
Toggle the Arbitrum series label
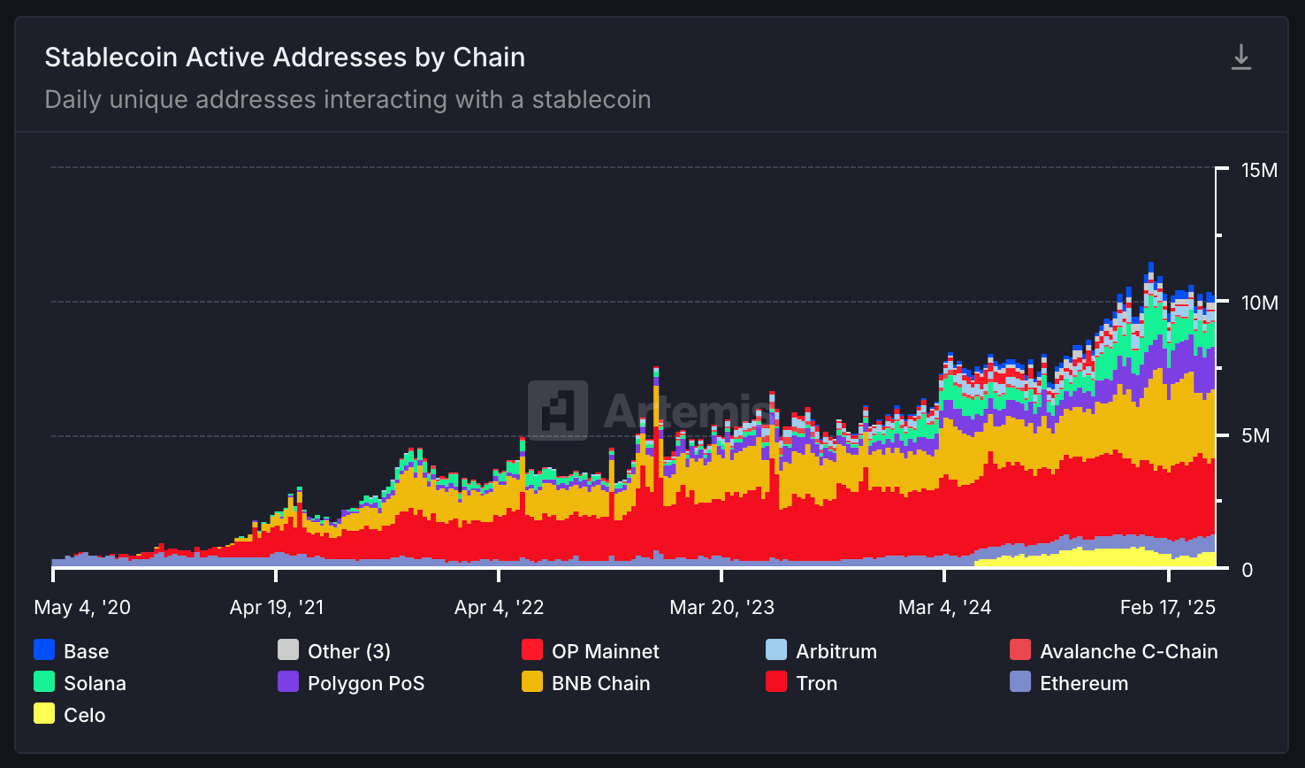click(x=836, y=652)
